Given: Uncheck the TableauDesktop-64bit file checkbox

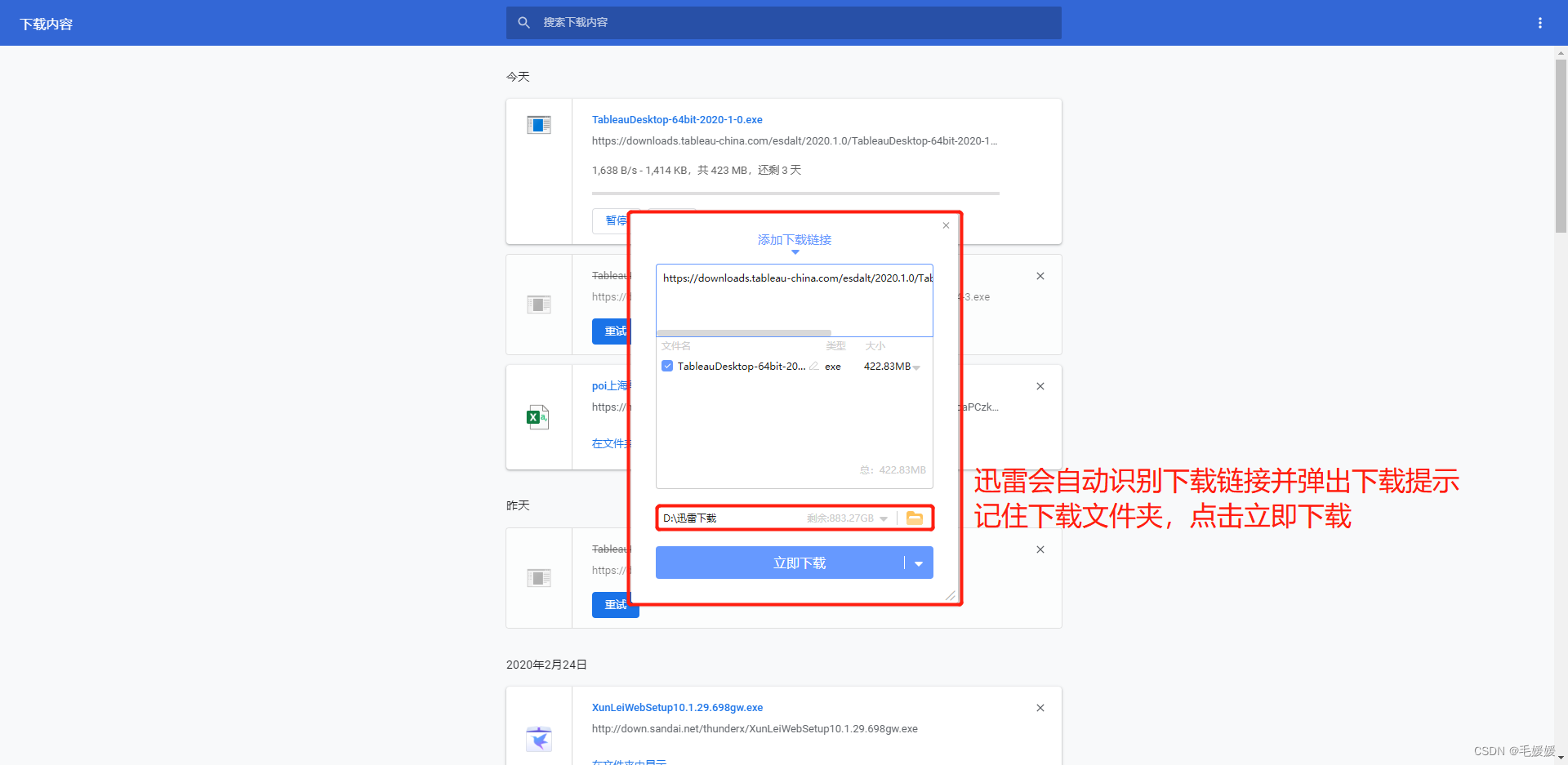Looking at the screenshot, I should click(x=667, y=367).
